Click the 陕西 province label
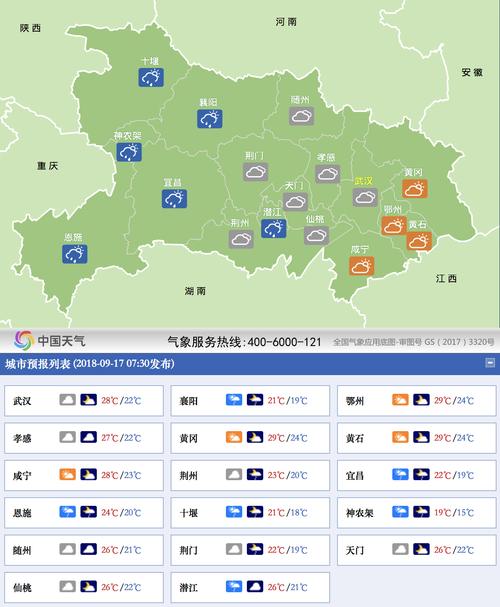This screenshot has height=607, width=500. point(30,28)
